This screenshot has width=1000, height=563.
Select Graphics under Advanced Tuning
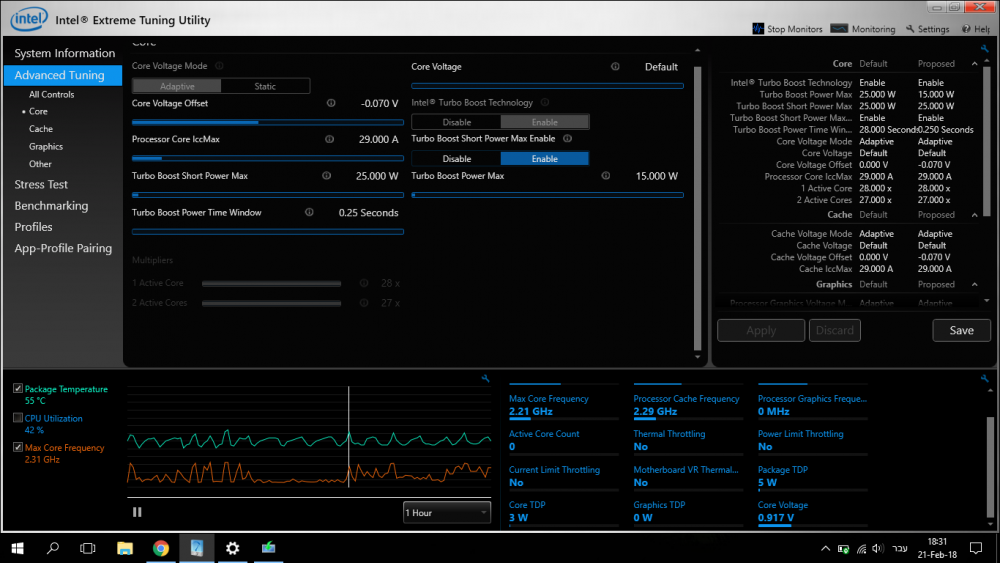point(46,147)
